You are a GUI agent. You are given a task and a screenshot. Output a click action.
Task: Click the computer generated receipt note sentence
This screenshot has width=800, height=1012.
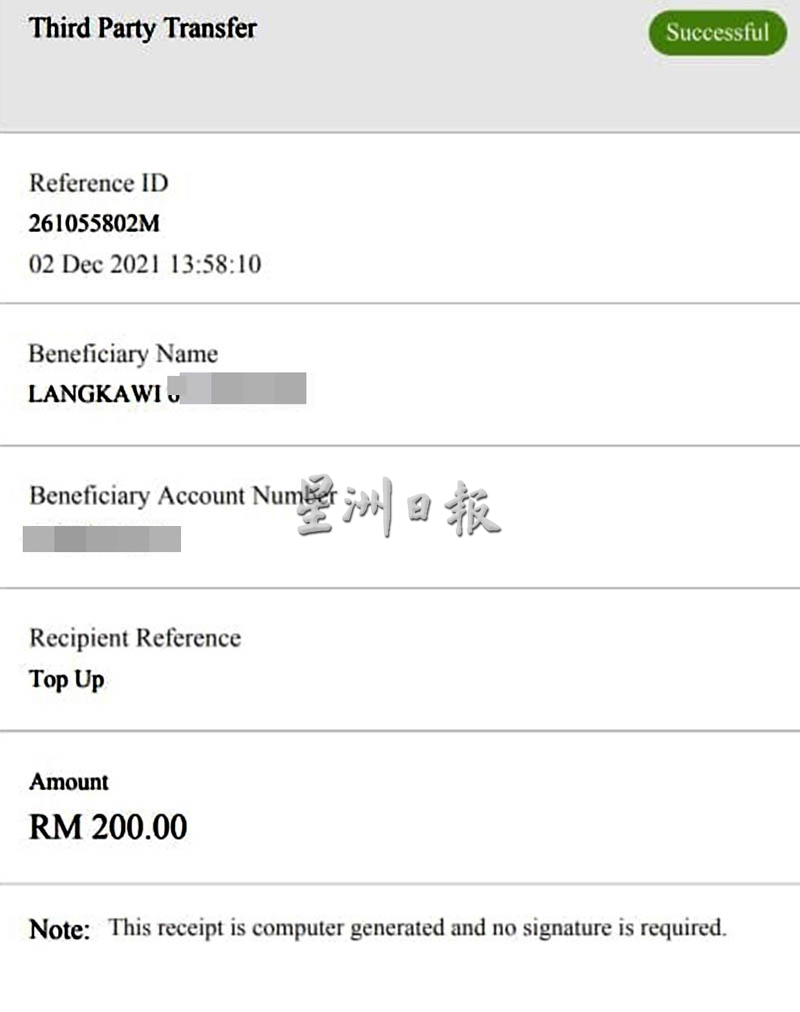click(x=416, y=928)
